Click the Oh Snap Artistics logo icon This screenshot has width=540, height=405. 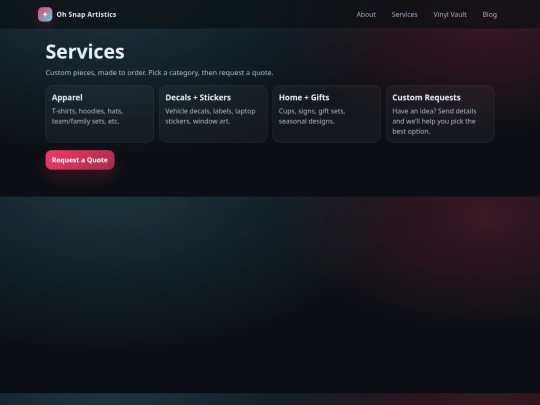(45, 14)
